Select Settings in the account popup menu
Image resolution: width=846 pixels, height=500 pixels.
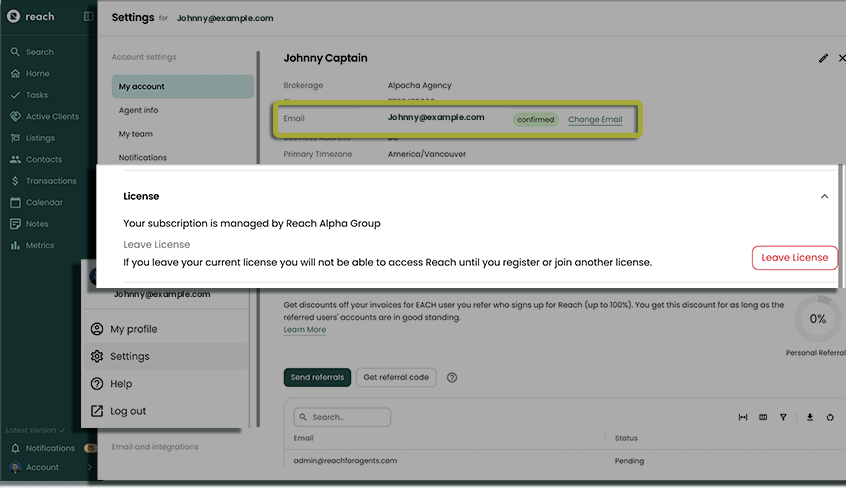[x=129, y=357]
